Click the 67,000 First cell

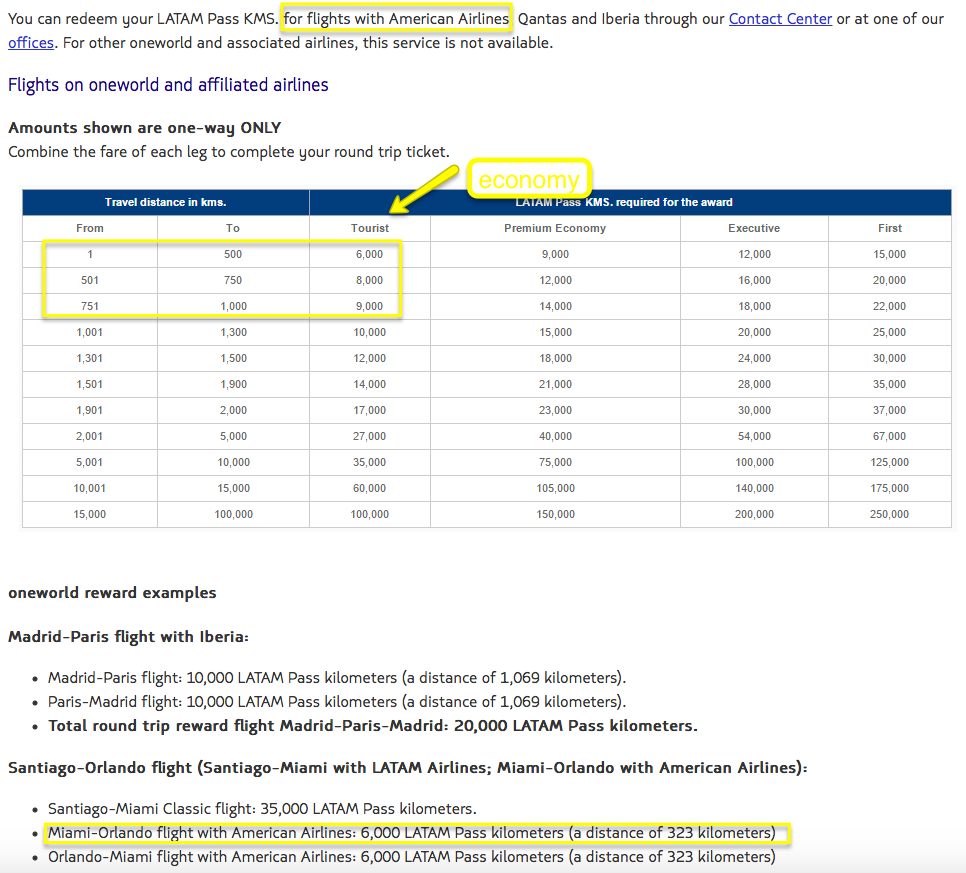coord(890,436)
